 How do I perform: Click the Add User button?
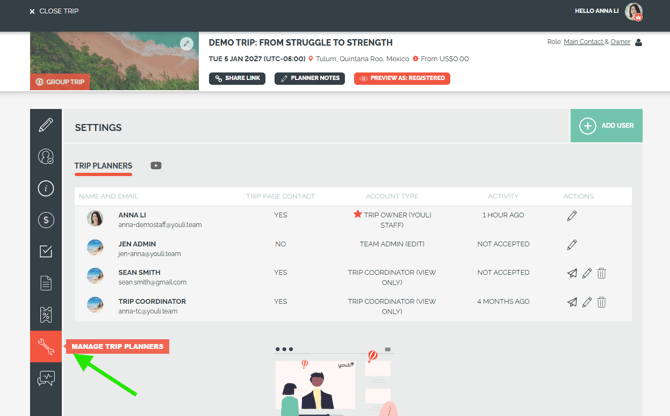pos(607,126)
